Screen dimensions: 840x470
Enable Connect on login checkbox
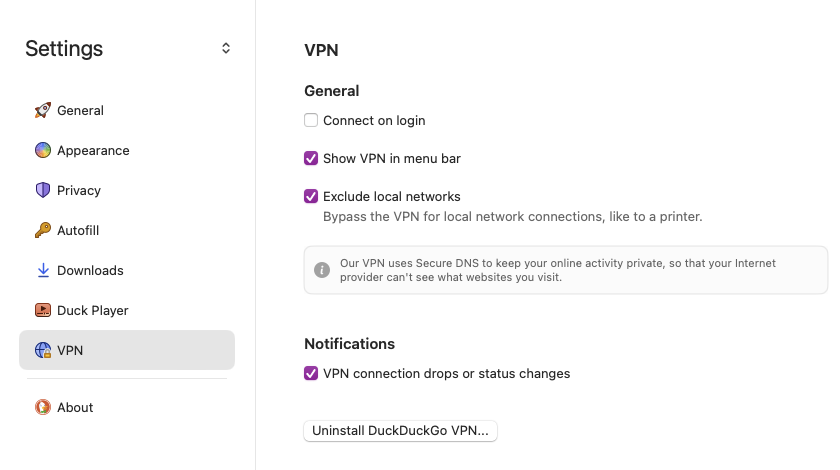pos(311,120)
